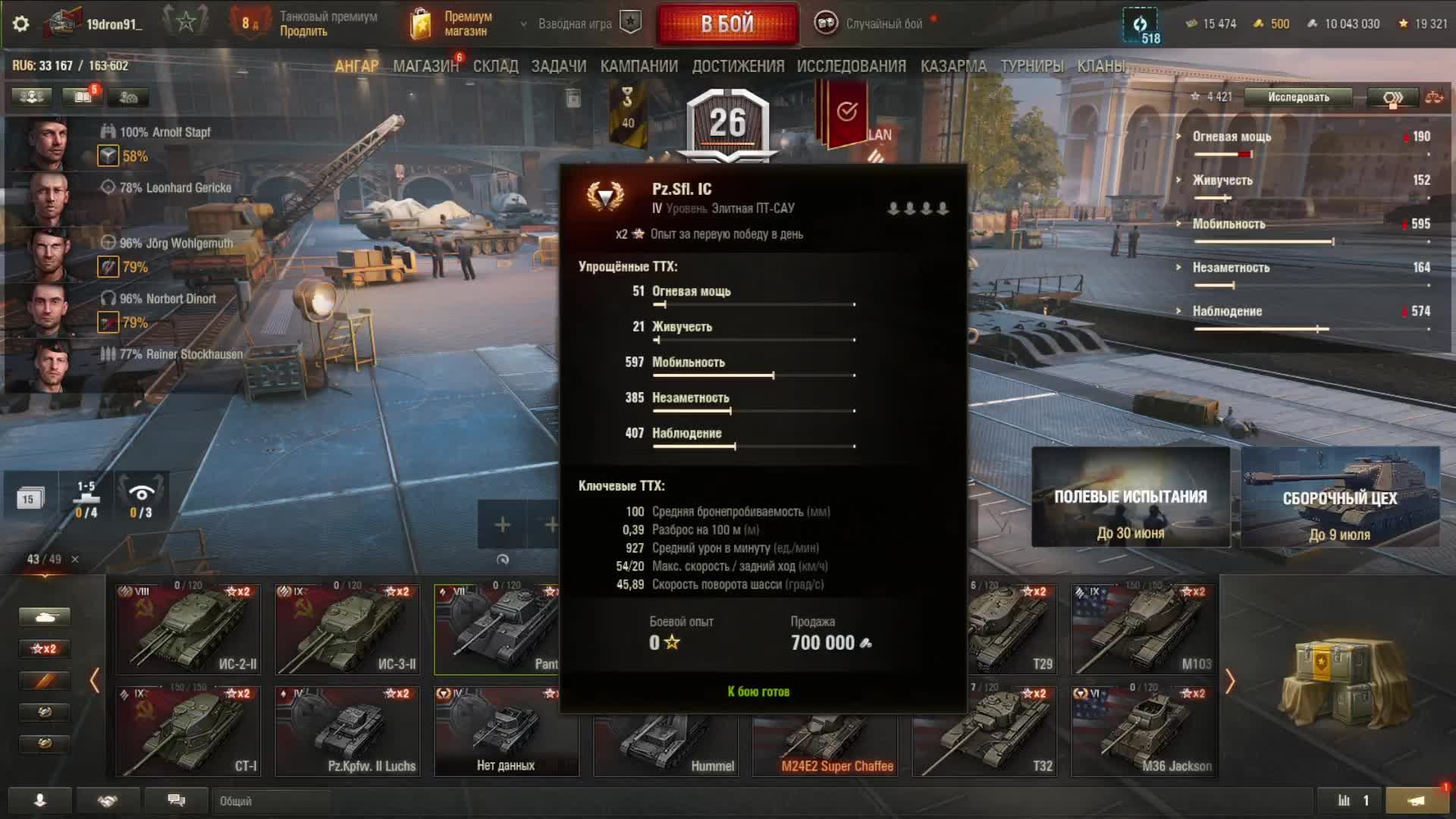Click the В БОЙ battle button
Image resolution: width=1456 pixels, height=819 pixels.
pos(727,24)
